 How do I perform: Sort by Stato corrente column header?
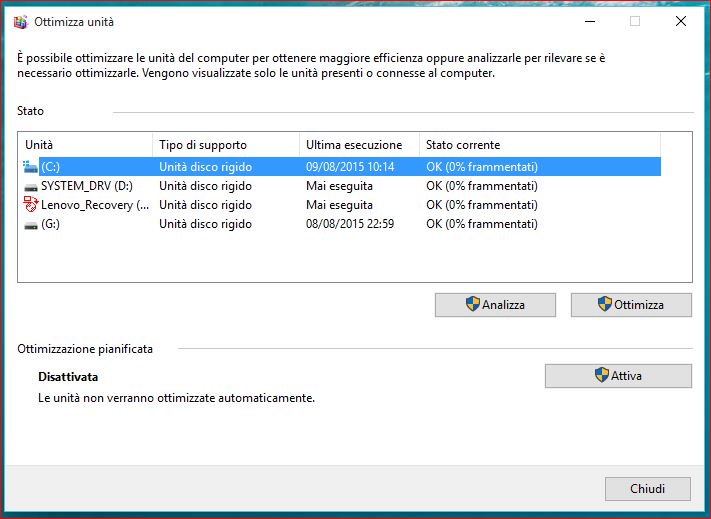pyautogui.click(x=540, y=145)
